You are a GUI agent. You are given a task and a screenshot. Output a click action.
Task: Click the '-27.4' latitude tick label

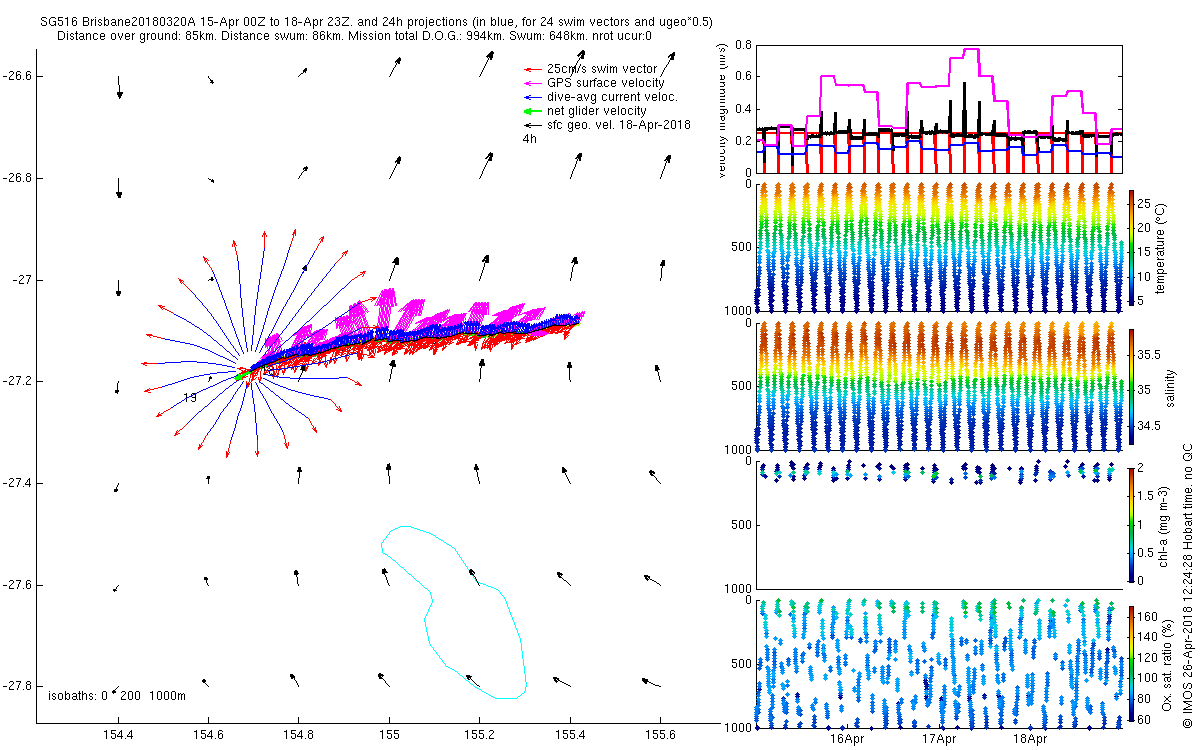click(18, 483)
